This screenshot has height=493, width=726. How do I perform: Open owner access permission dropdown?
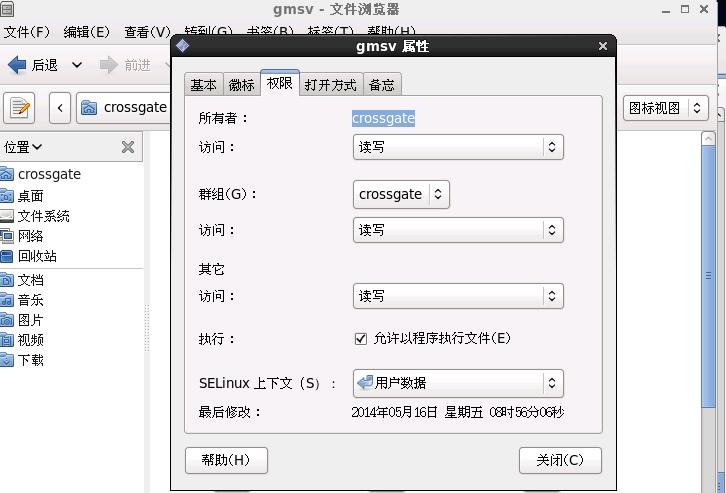point(458,147)
